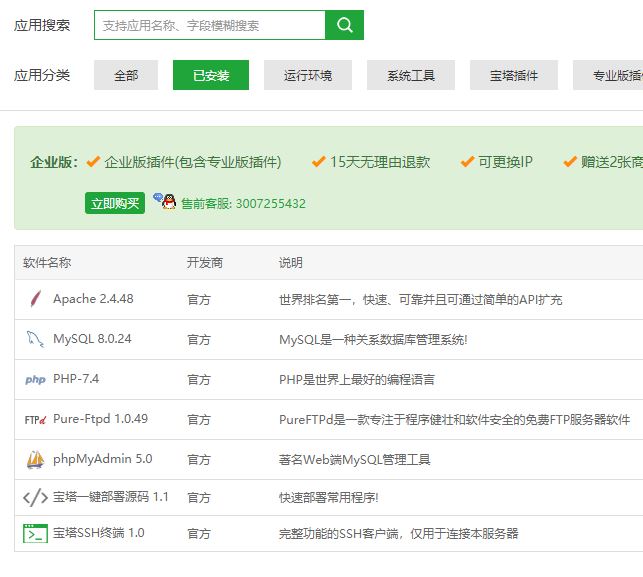The height and width of the screenshot is (577, 643).
Task: Open 宝塔SSH终端 1.0 entry
Action: [x=98, y=533]
